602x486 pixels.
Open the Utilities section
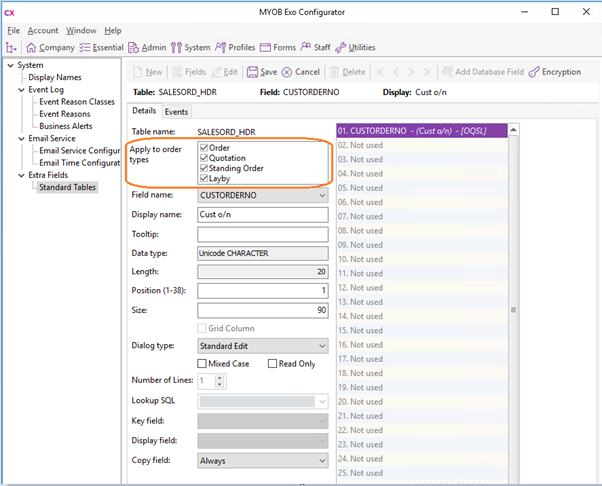pyautogui.click(x=355, y=48)
